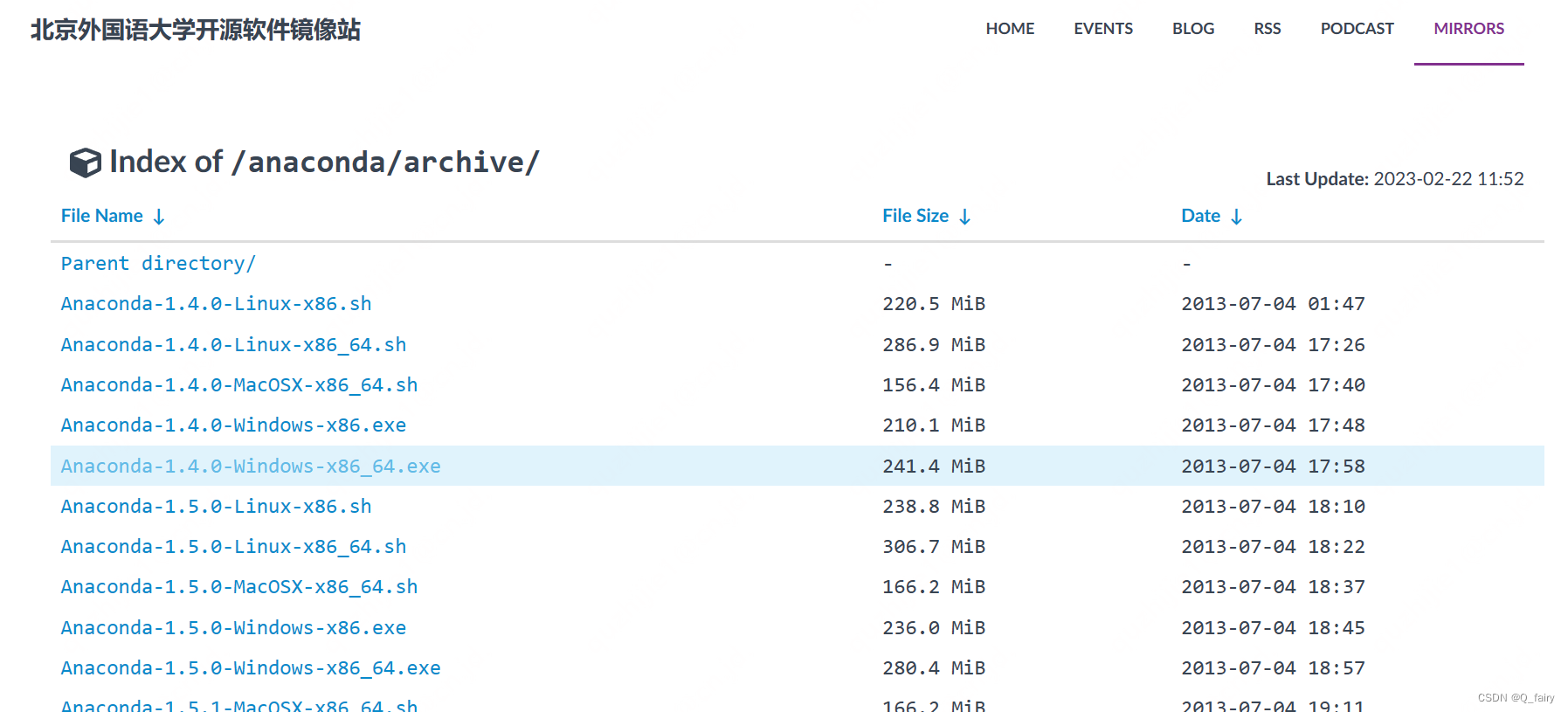The image size is (1568, 712).
Task: Click the package box icon beside Index of
Action: pos(86,162)
